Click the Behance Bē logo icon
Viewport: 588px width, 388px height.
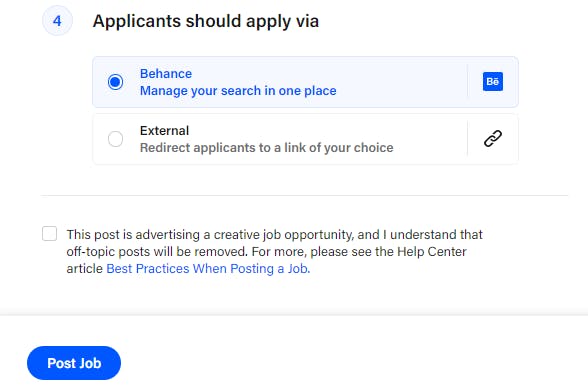tap(492, 82)
